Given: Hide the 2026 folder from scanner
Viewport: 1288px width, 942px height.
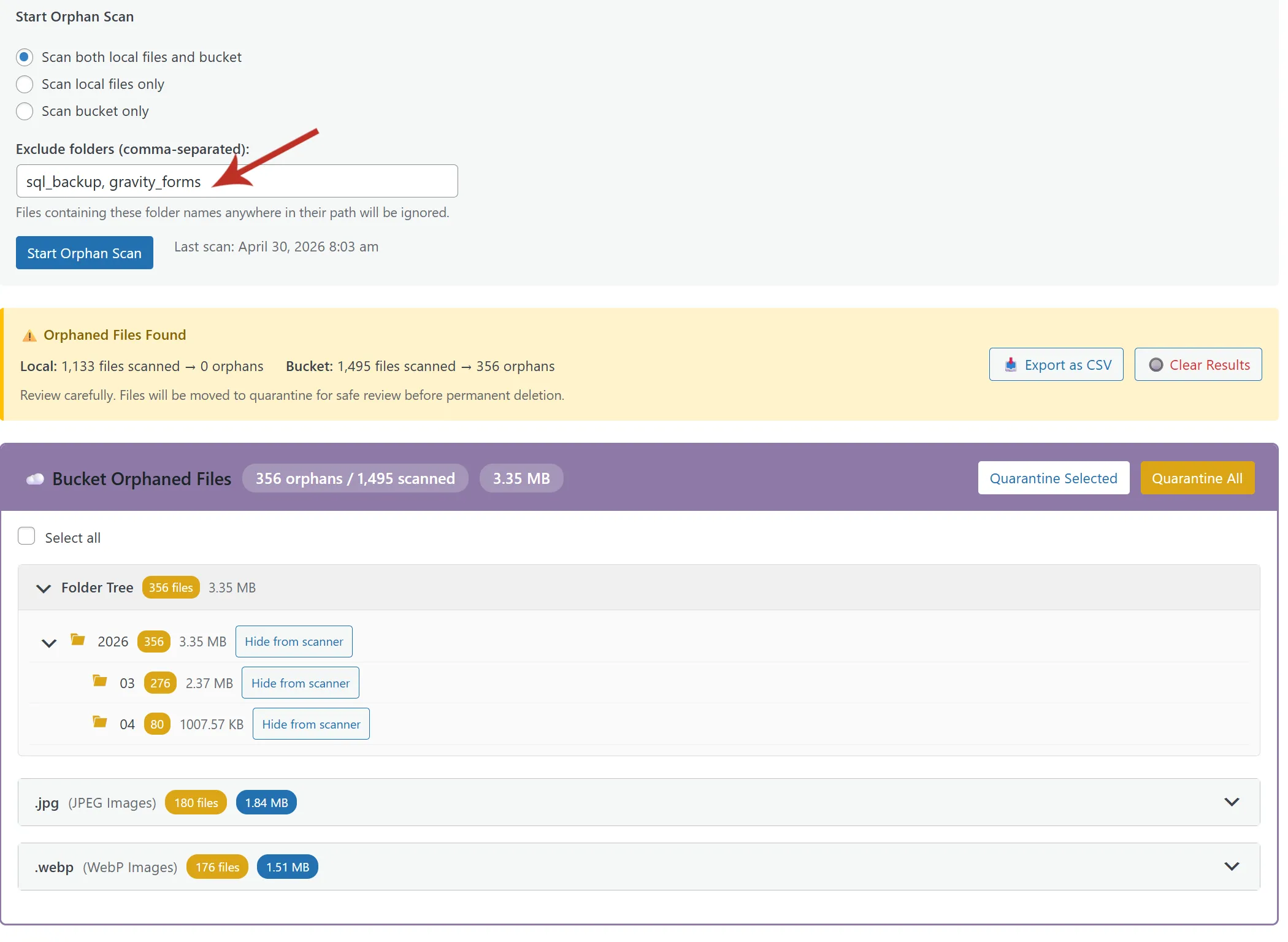Looking at the screenshot, I should [294, 642].
